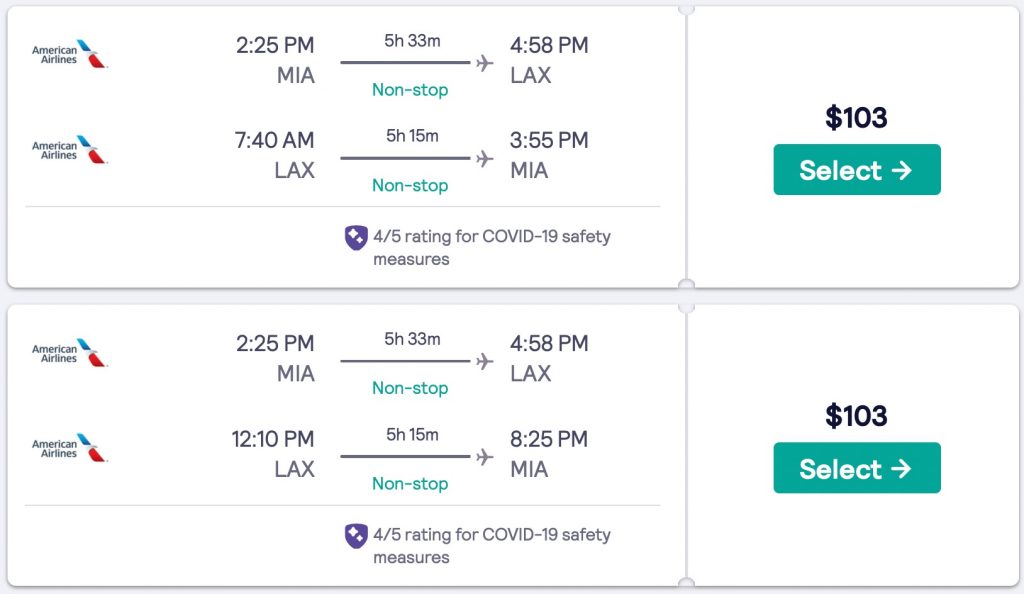Image resolution: width=1024 pixels, height=594 pixels.
Task: Click the airplane icon on the flight arriving 8:25 PM
Action: (485, 457)
